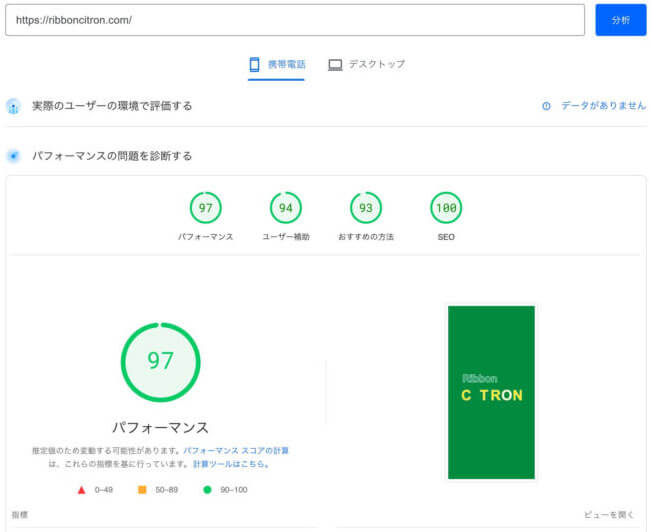
Task: Jump to the 93 おすすめの方法 score gauge
Action: [366, 208]
